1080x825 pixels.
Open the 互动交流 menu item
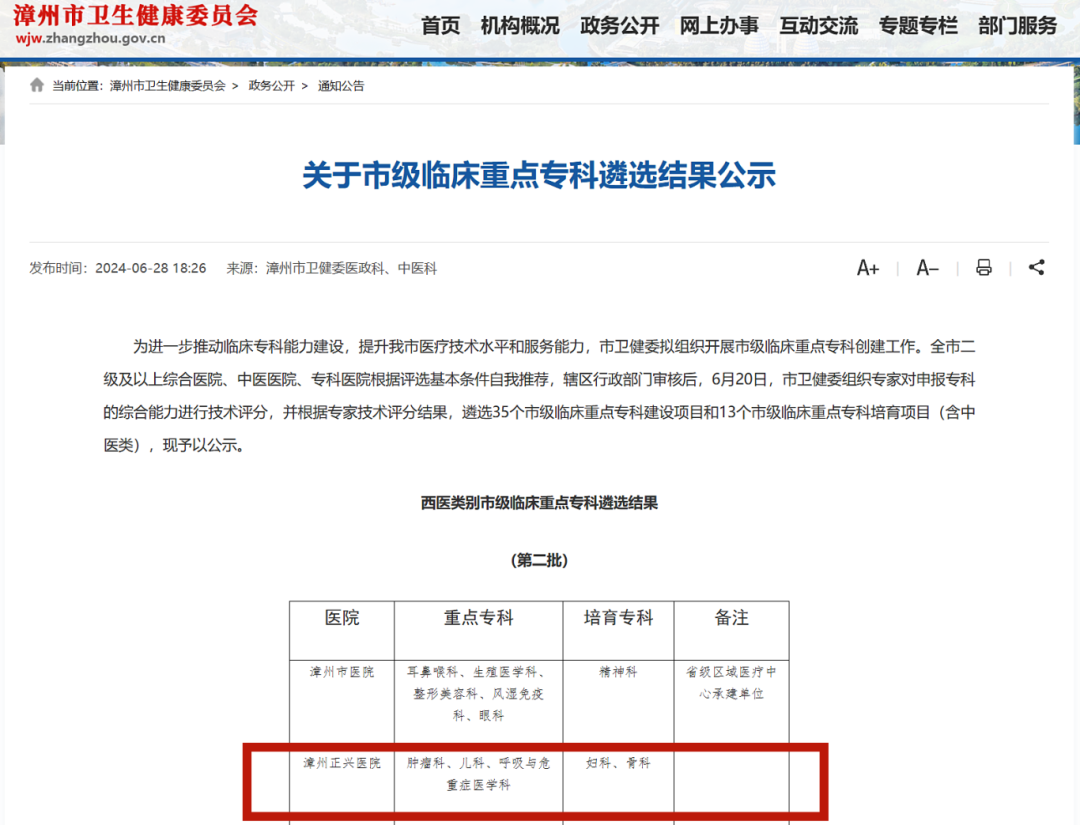(819, 26)
